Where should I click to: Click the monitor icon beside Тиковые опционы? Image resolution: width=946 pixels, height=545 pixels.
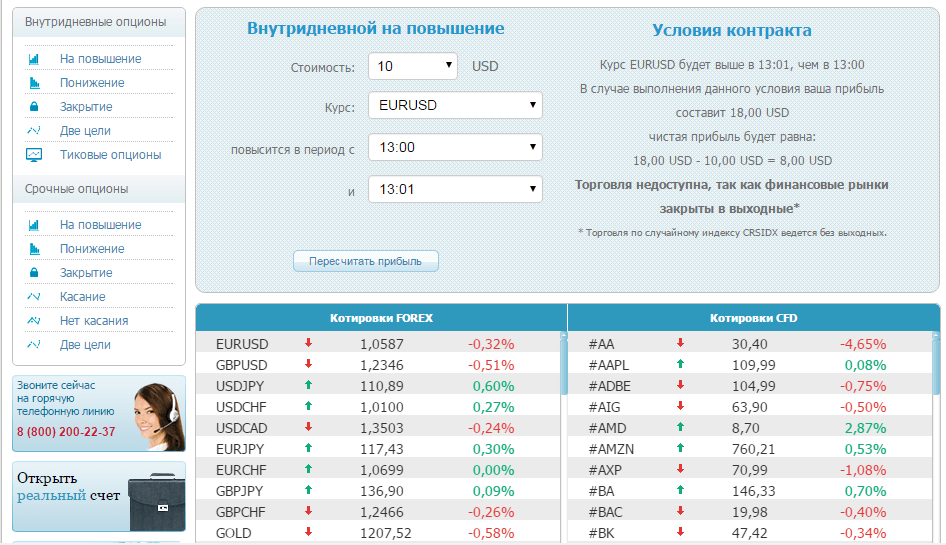click(34, 155)
